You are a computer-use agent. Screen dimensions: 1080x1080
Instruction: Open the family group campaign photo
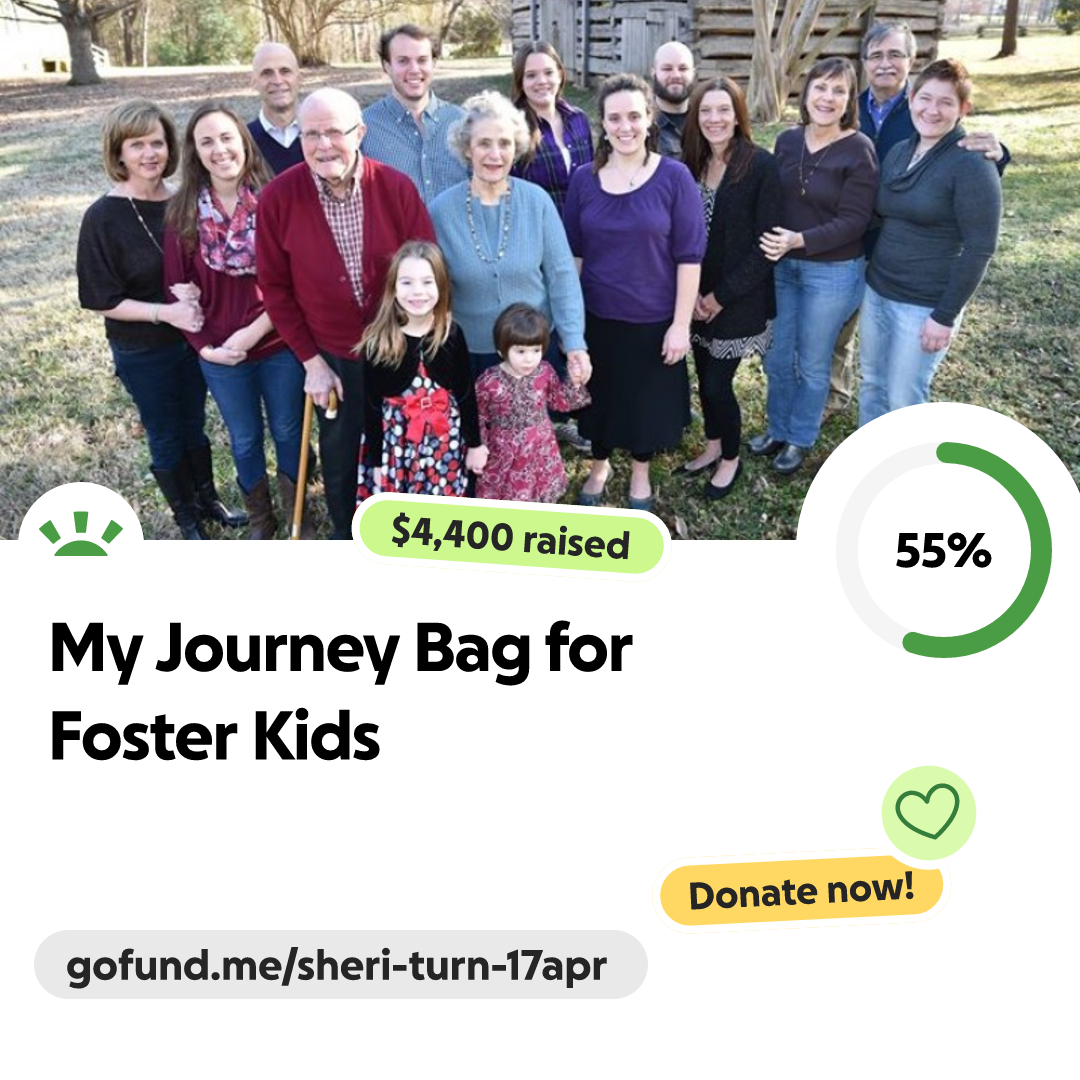540,270
